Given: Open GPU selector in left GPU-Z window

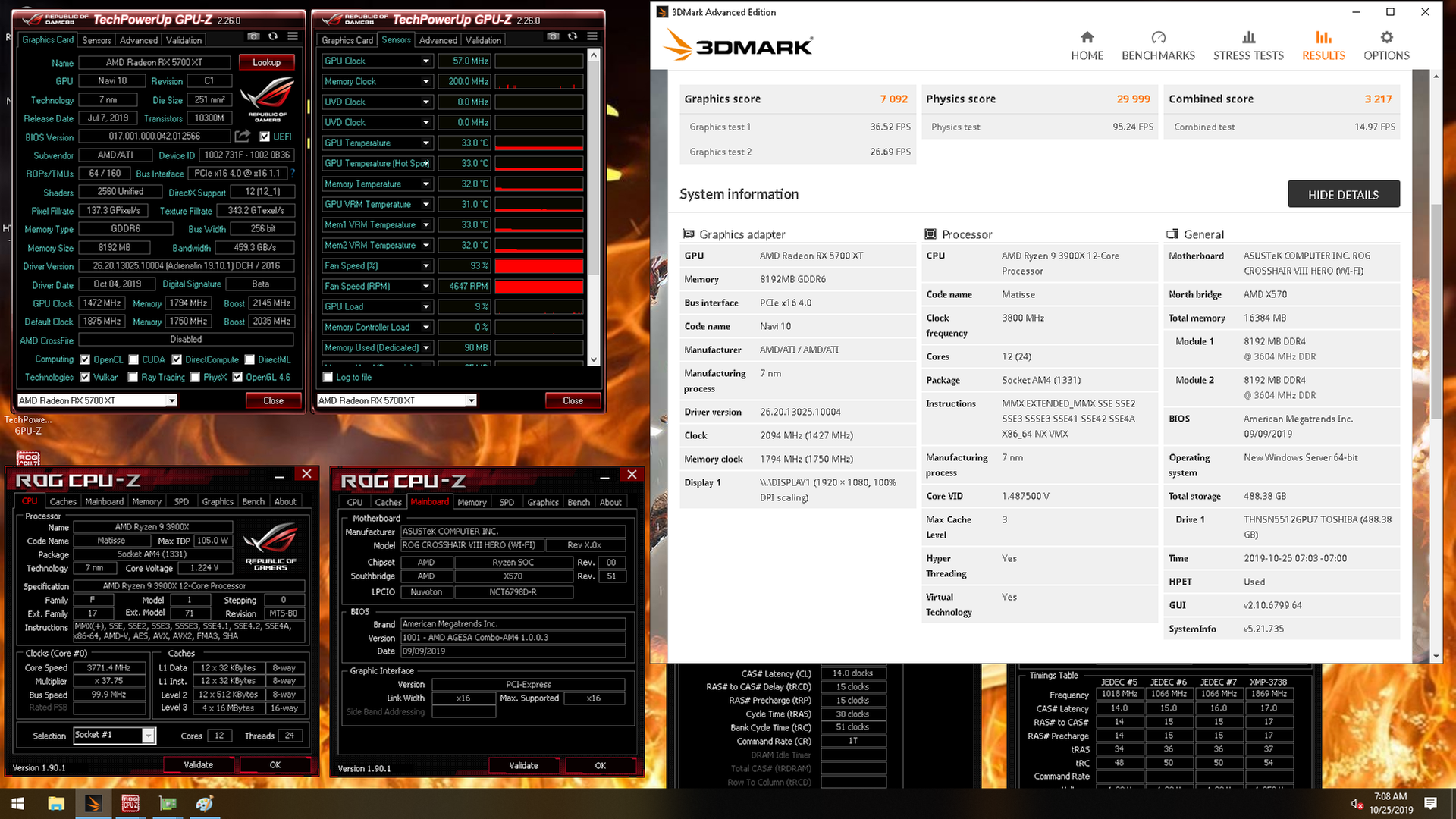Looking at the screenshot, I should point(97,400).
